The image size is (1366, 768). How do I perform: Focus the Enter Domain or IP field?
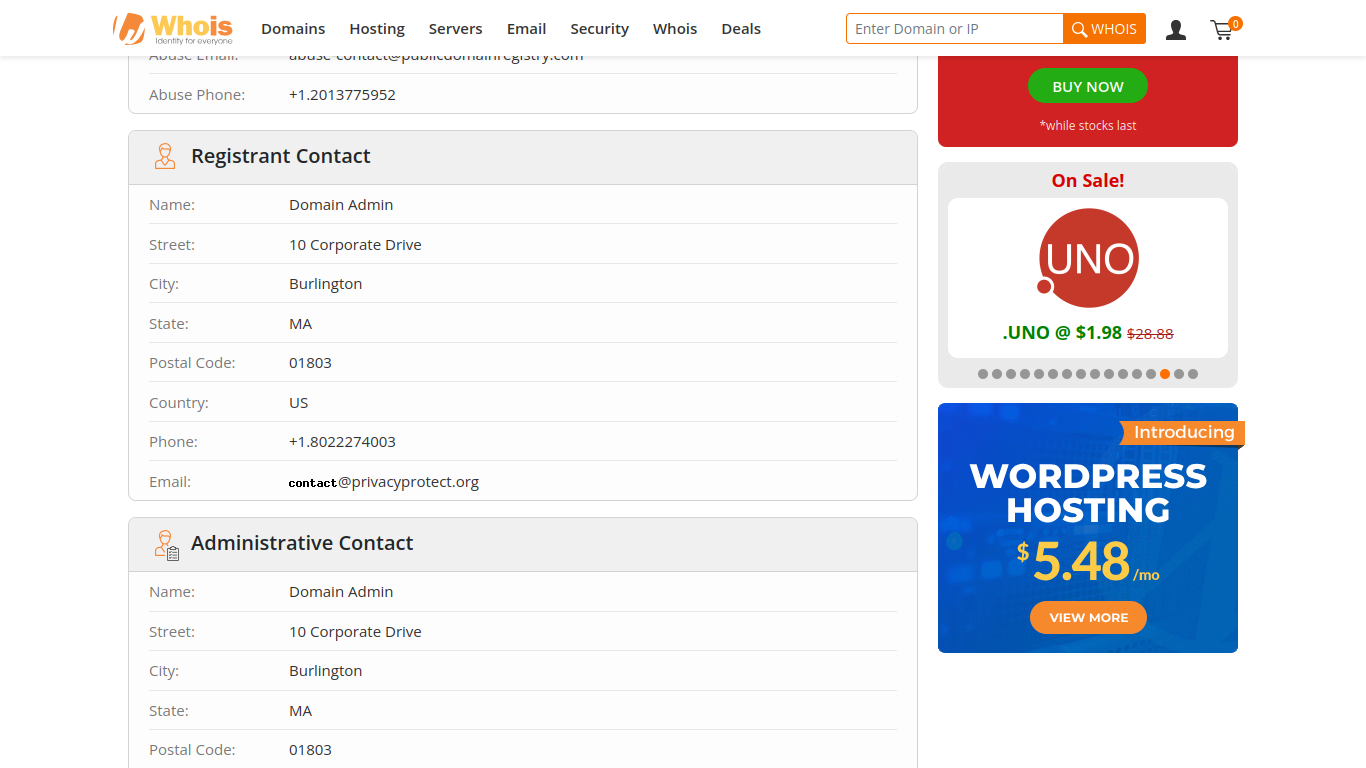(x=955, y=29)
